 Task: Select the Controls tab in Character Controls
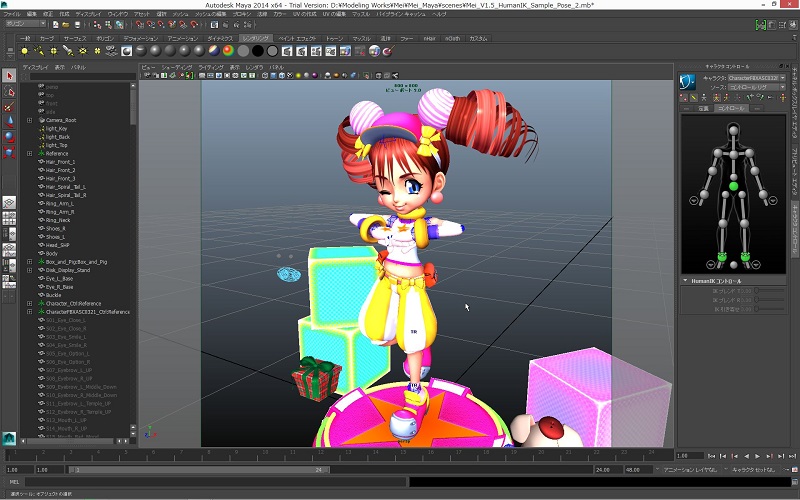(731, 108)
